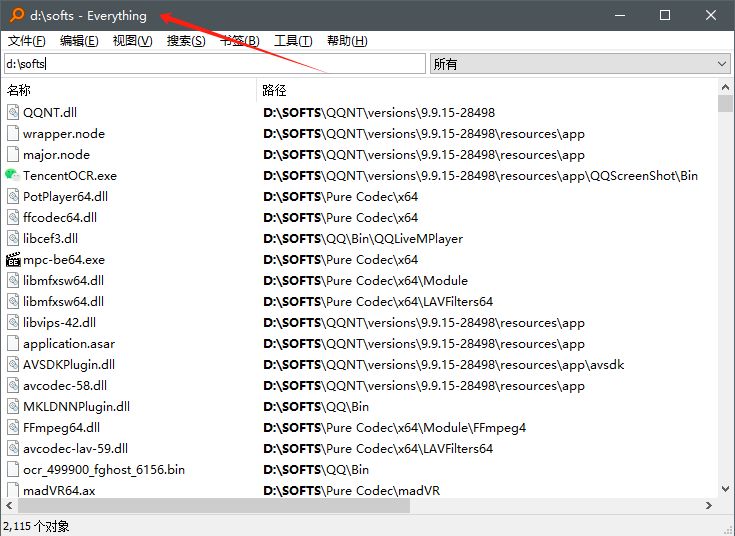Click the vertical scrollbar up arrow
The image size is (735, 536).
pyautogui.click(x=725, y=87)
